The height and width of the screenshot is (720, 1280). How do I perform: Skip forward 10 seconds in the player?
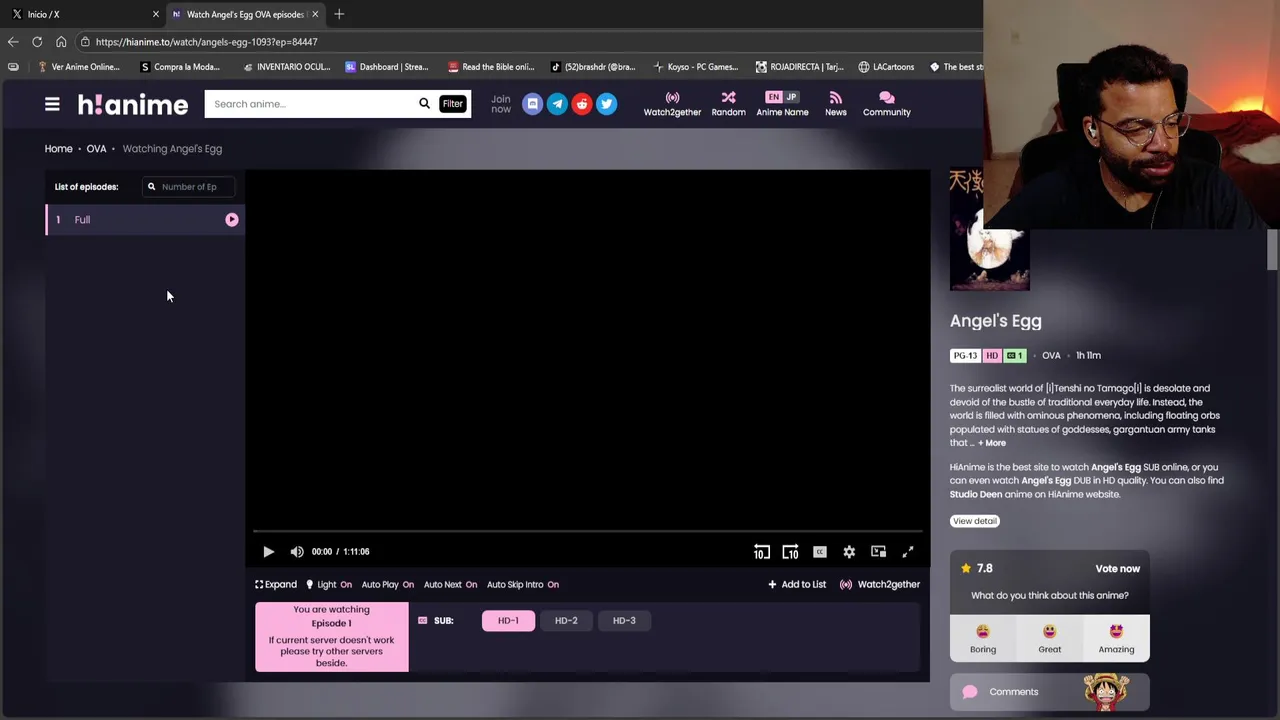point(790,552)
